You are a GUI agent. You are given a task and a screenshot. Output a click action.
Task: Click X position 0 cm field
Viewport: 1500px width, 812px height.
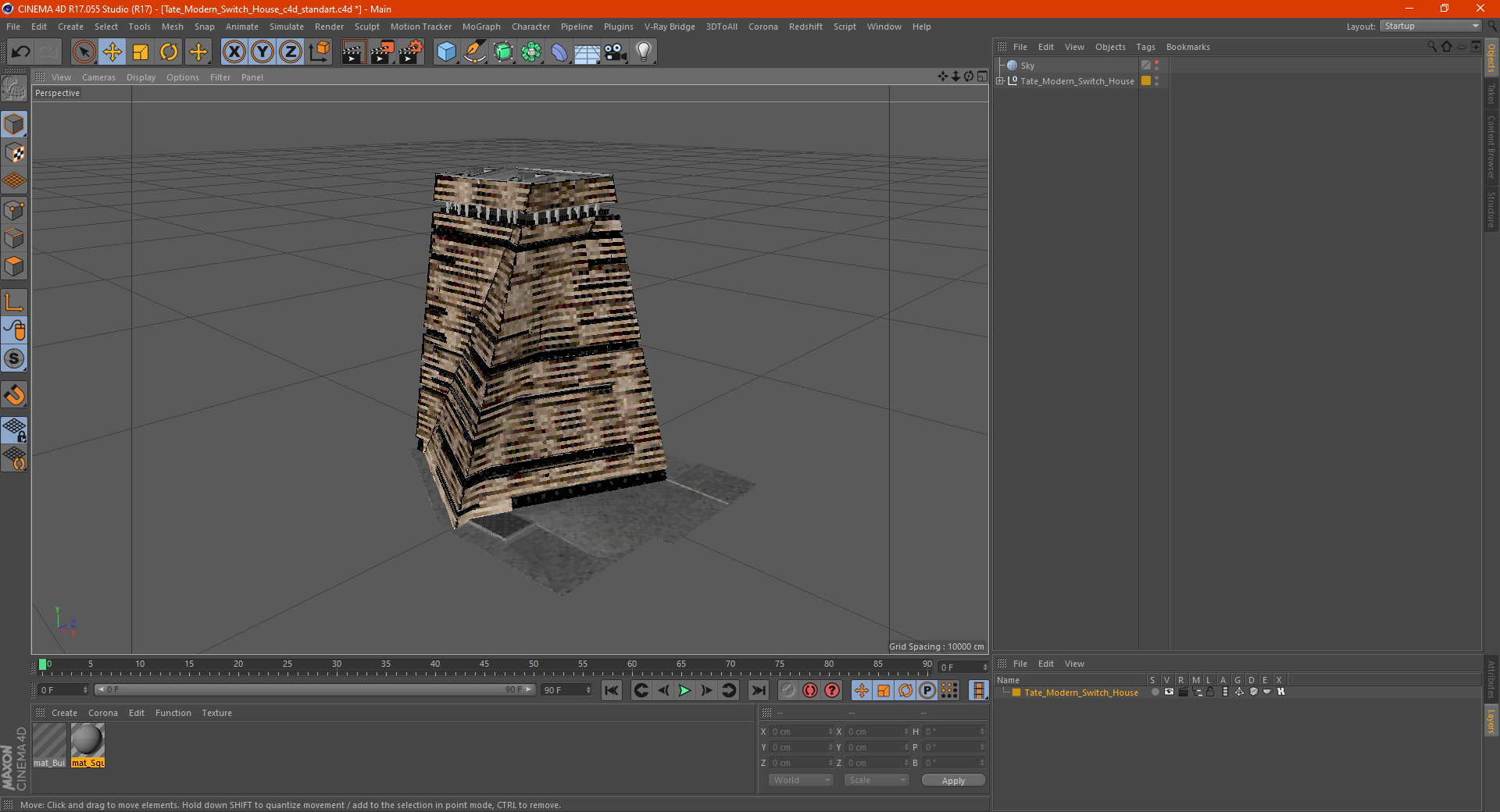click(802, 732)
